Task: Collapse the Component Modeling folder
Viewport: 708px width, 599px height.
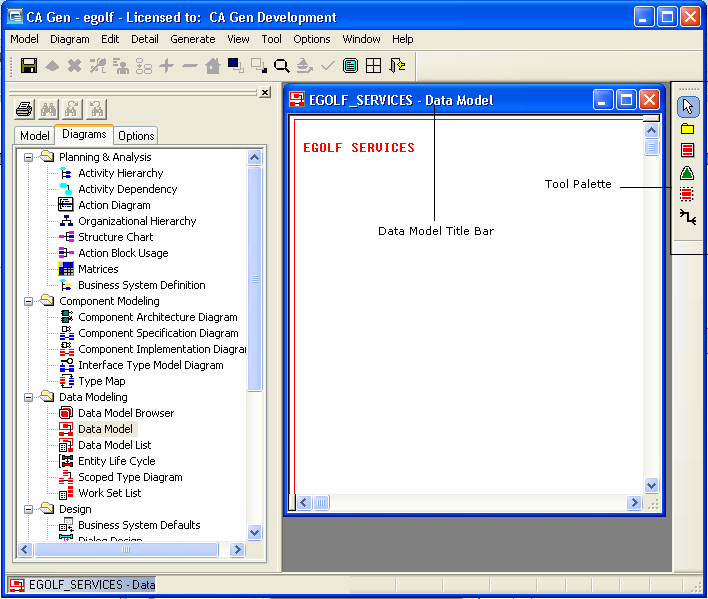Action: pyautogui.click(x=28, y=302)
